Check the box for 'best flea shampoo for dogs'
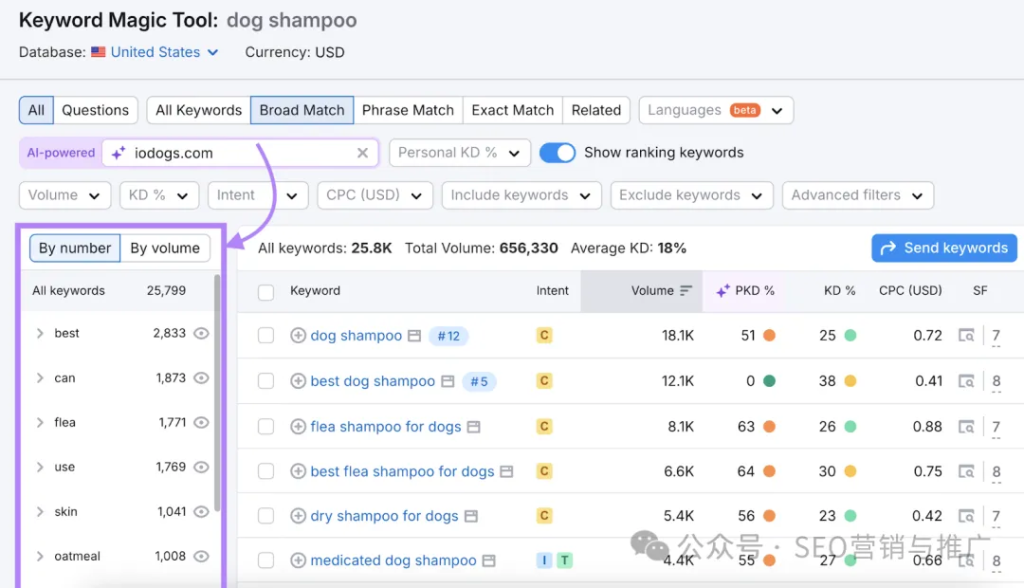The width and height of the screenshot is (1024, 588). coord(266,472)
